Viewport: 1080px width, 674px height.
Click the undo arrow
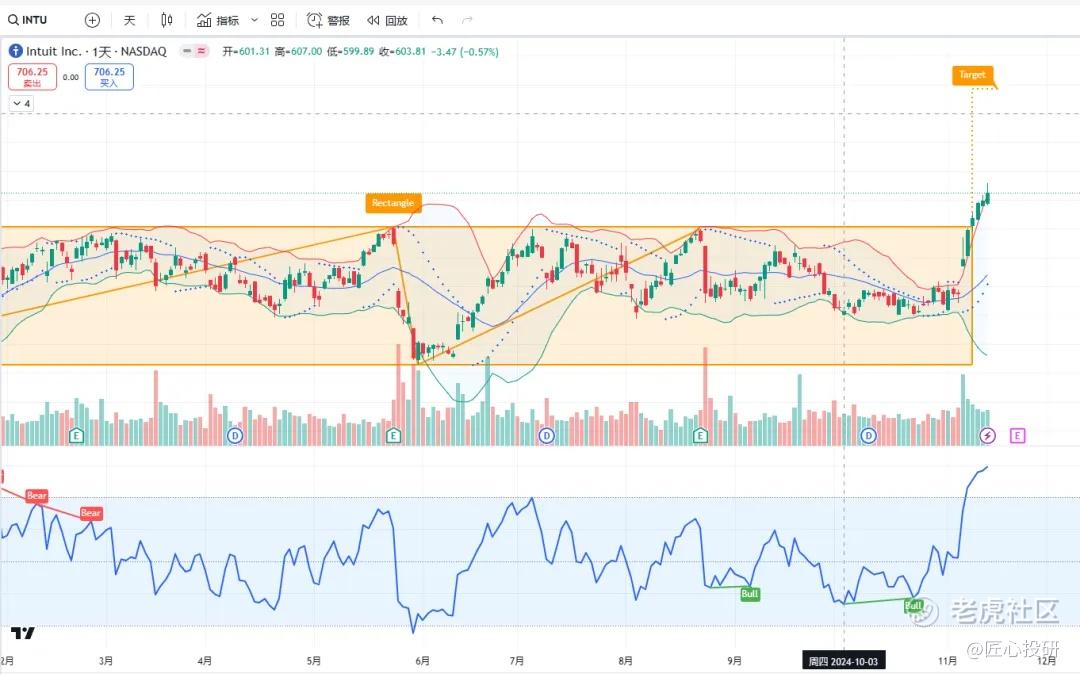[x=437, y=21]
